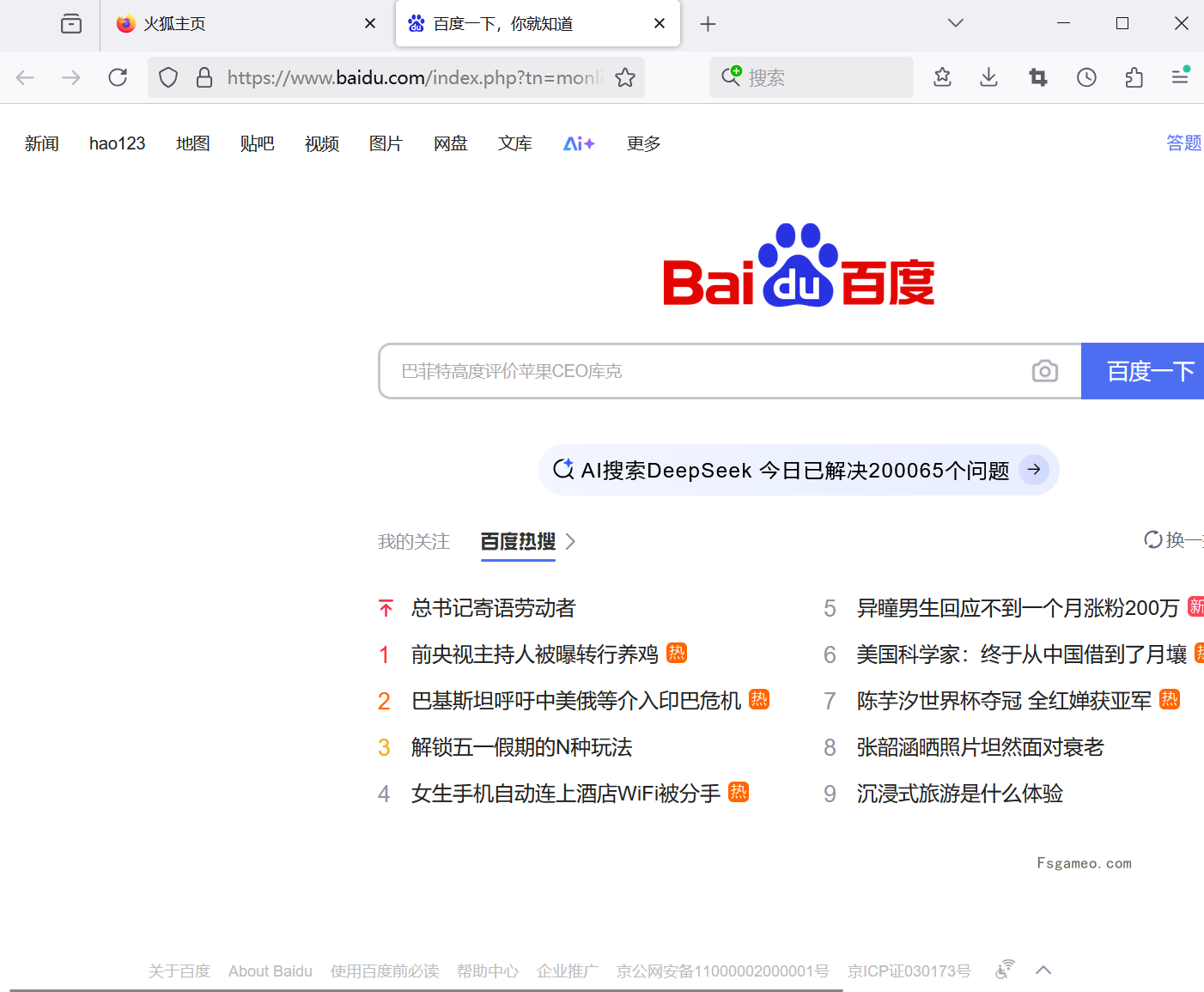Open the Firefox hamburger menu icon
The height and width of the screenshot is (992, 1204).
pos(1180,76)
